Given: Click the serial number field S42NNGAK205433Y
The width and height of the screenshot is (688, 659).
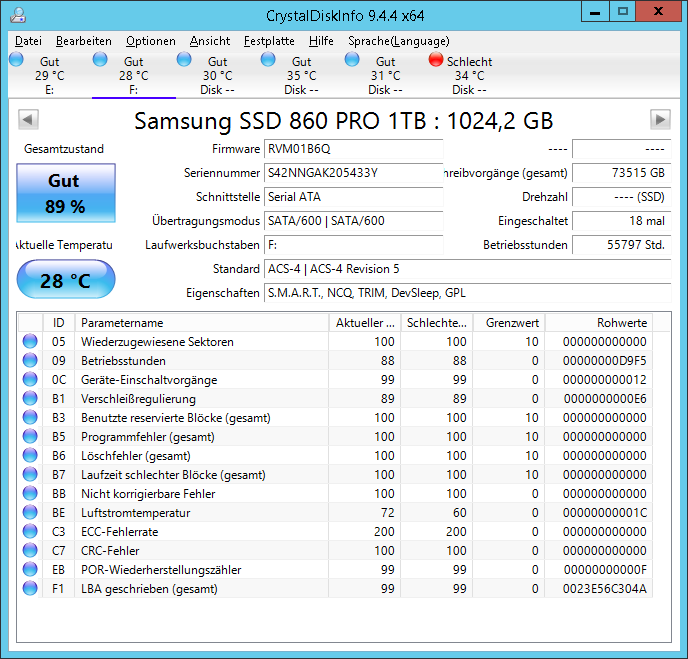Looking at the screenshot, I should [353, 173].
